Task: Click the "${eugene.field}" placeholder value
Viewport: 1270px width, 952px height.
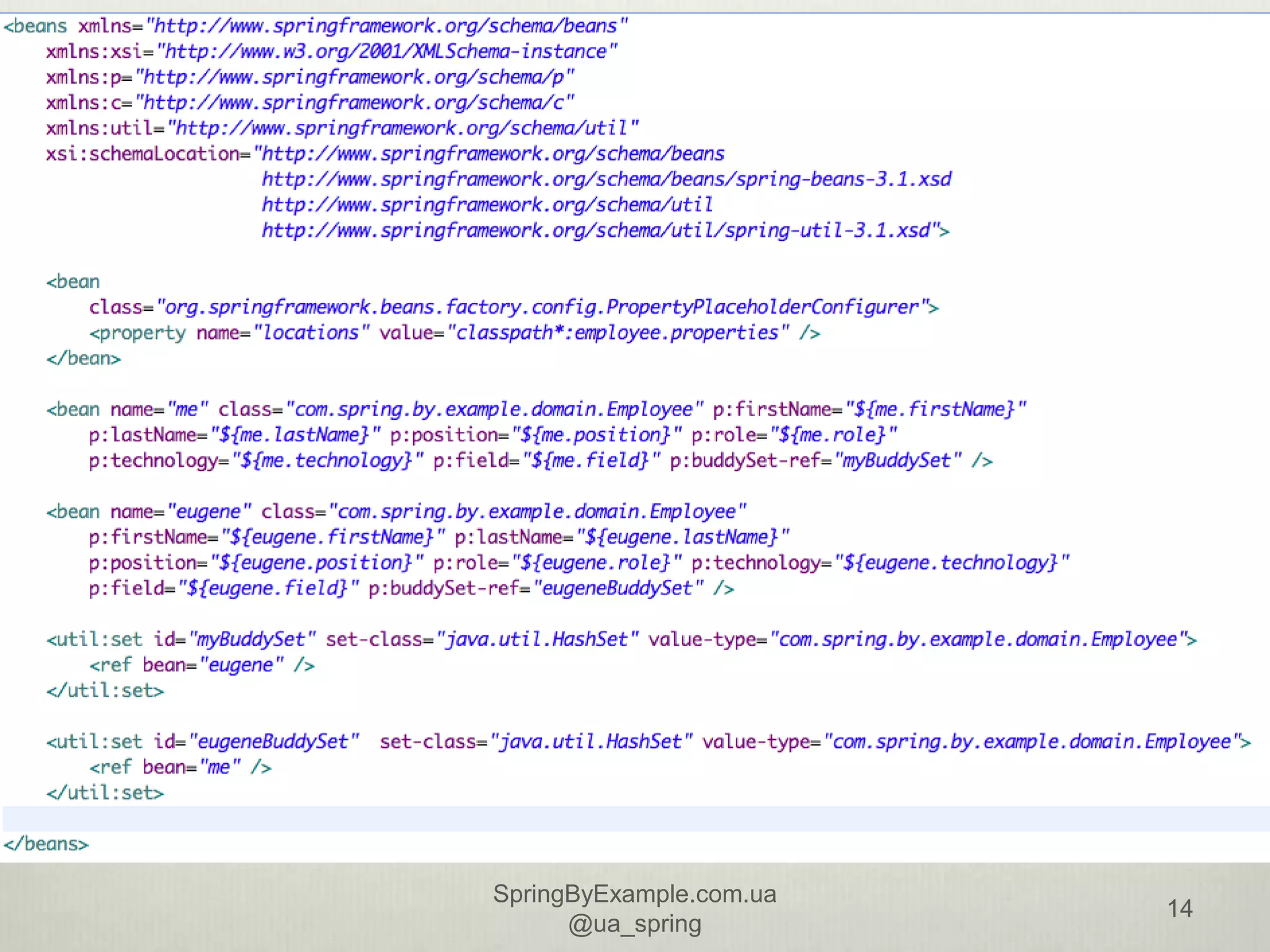Action: 269,588
